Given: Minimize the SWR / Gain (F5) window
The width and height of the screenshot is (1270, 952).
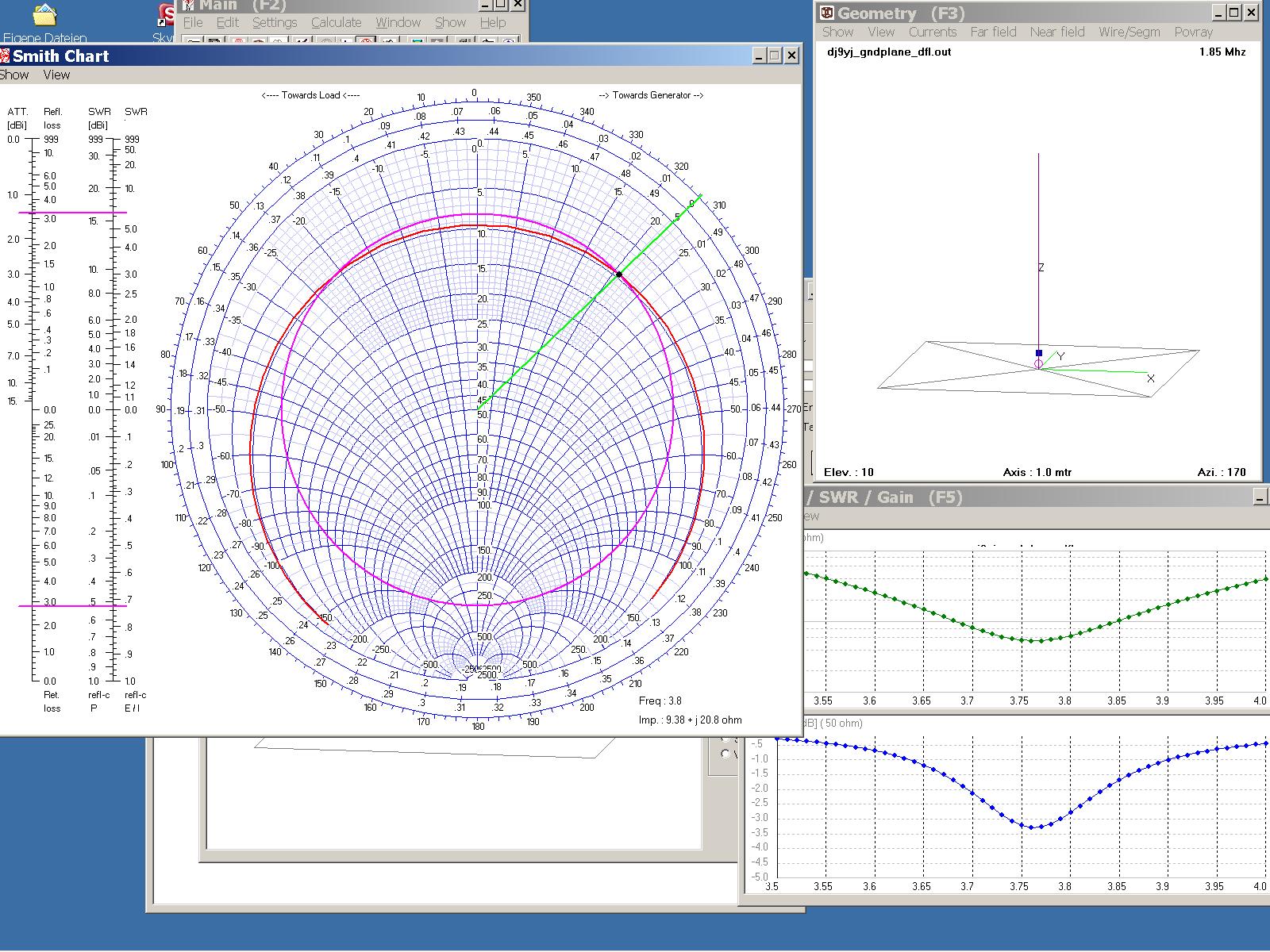Looking at the screenshot, I should click(1260, 497).
